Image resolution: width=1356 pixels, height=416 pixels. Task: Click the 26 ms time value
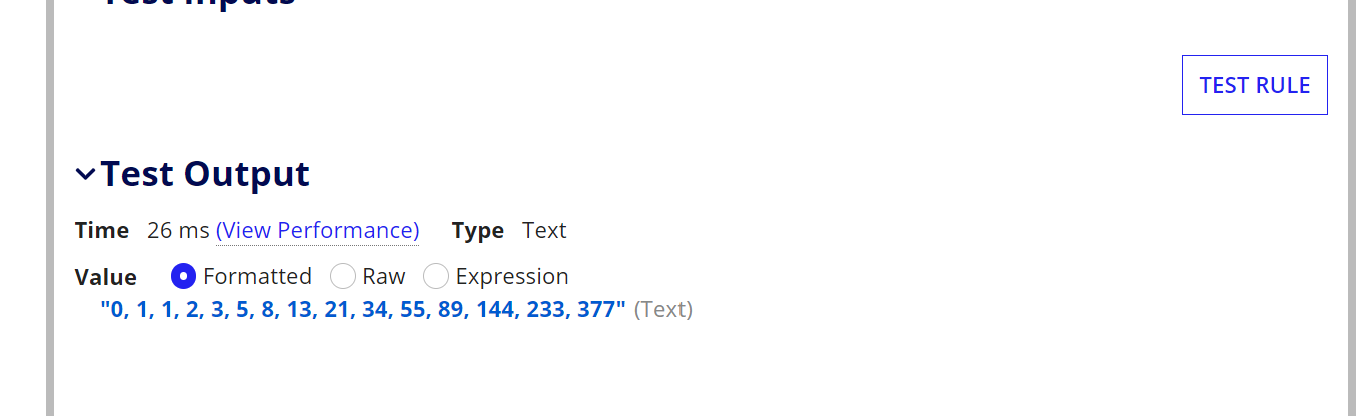[x=177, y=231]
